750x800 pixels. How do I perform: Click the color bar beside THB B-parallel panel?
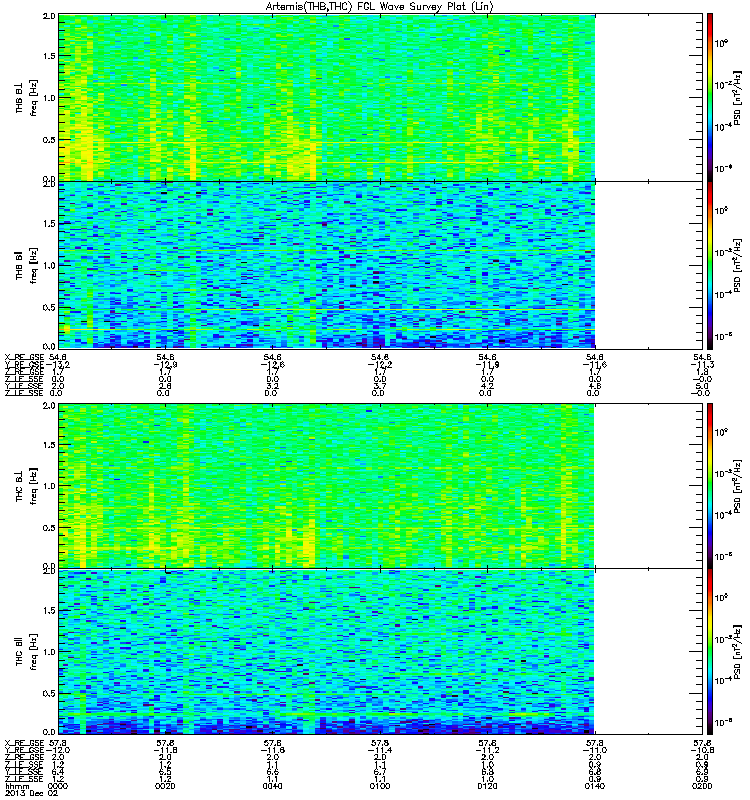point(710,265)
